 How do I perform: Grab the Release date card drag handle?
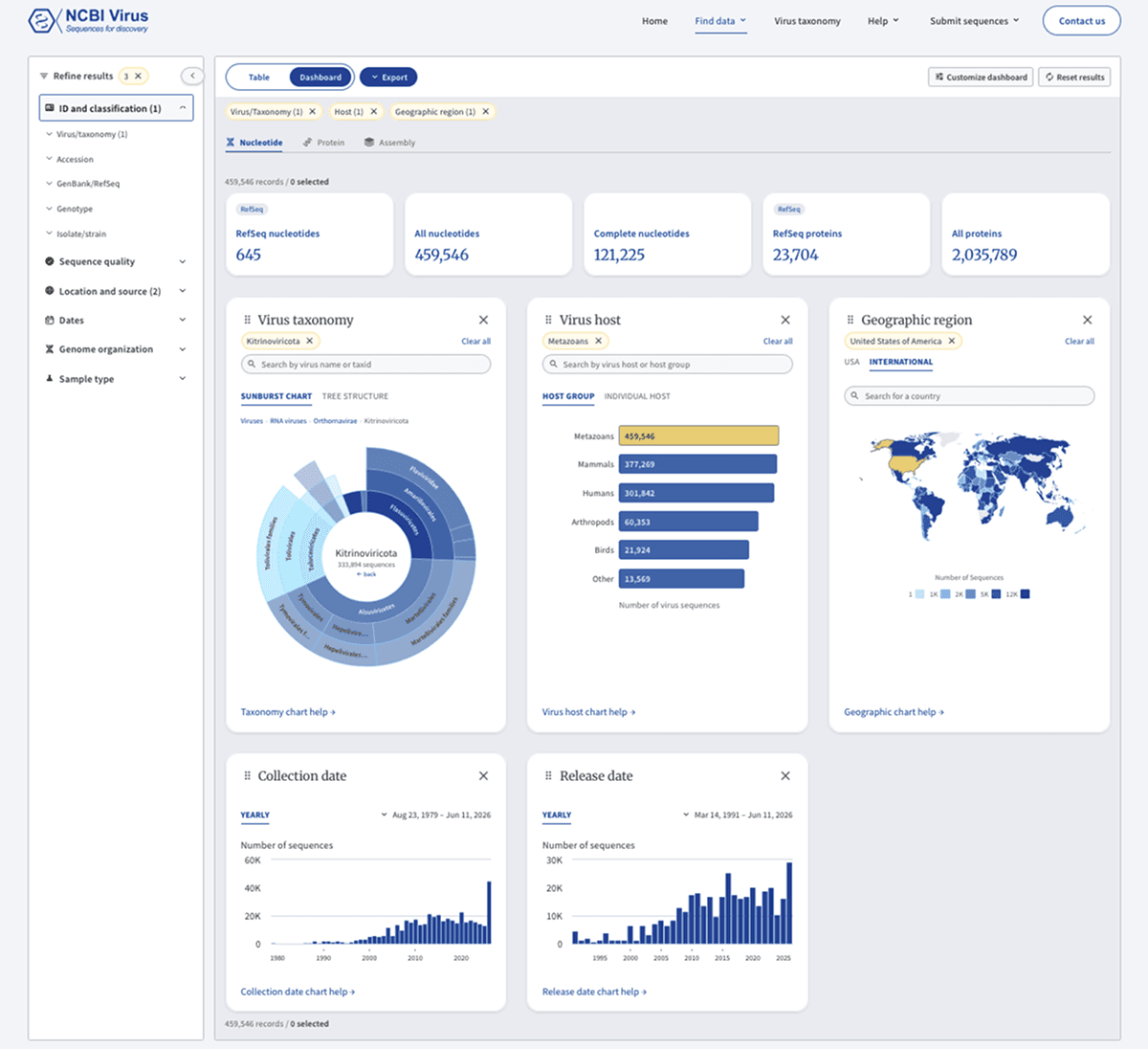(548, 776)
